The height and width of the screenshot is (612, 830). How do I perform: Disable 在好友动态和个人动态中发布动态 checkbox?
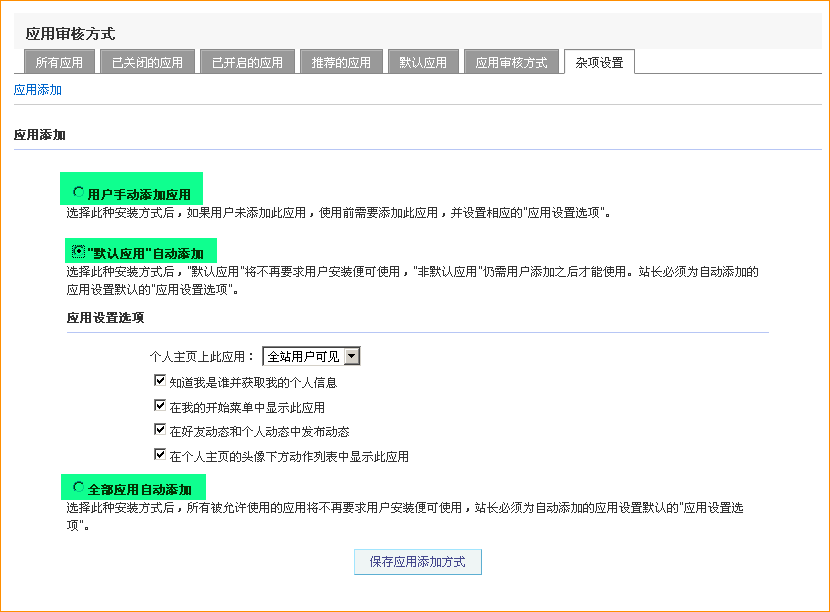pos(160,430)
